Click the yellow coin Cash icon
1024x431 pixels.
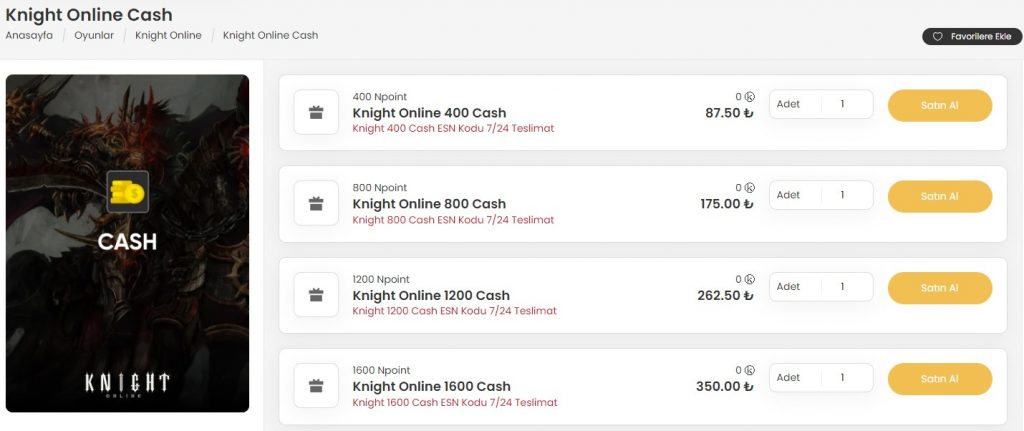(127, 190)
